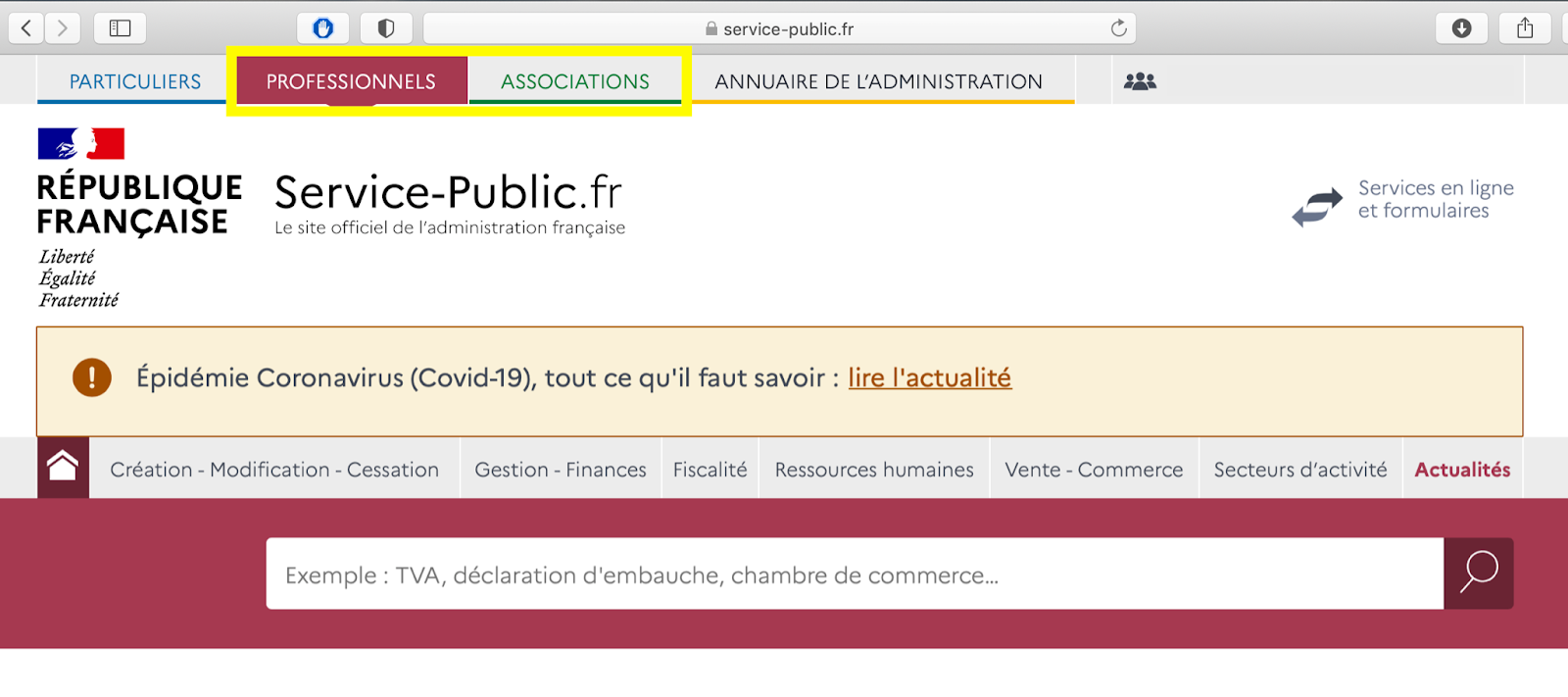Open Création - Modification - Cessation menu
This screenshot has height=697, width=1568.
tap(274, 470)
